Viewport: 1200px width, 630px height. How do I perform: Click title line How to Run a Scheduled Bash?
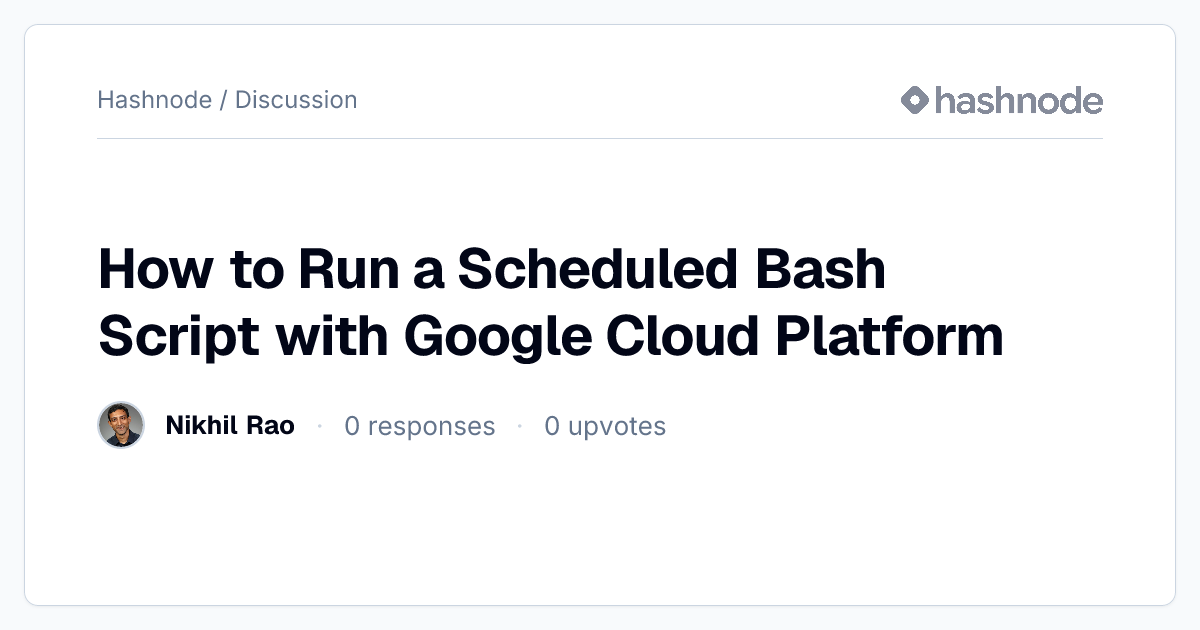coord(492,270)
